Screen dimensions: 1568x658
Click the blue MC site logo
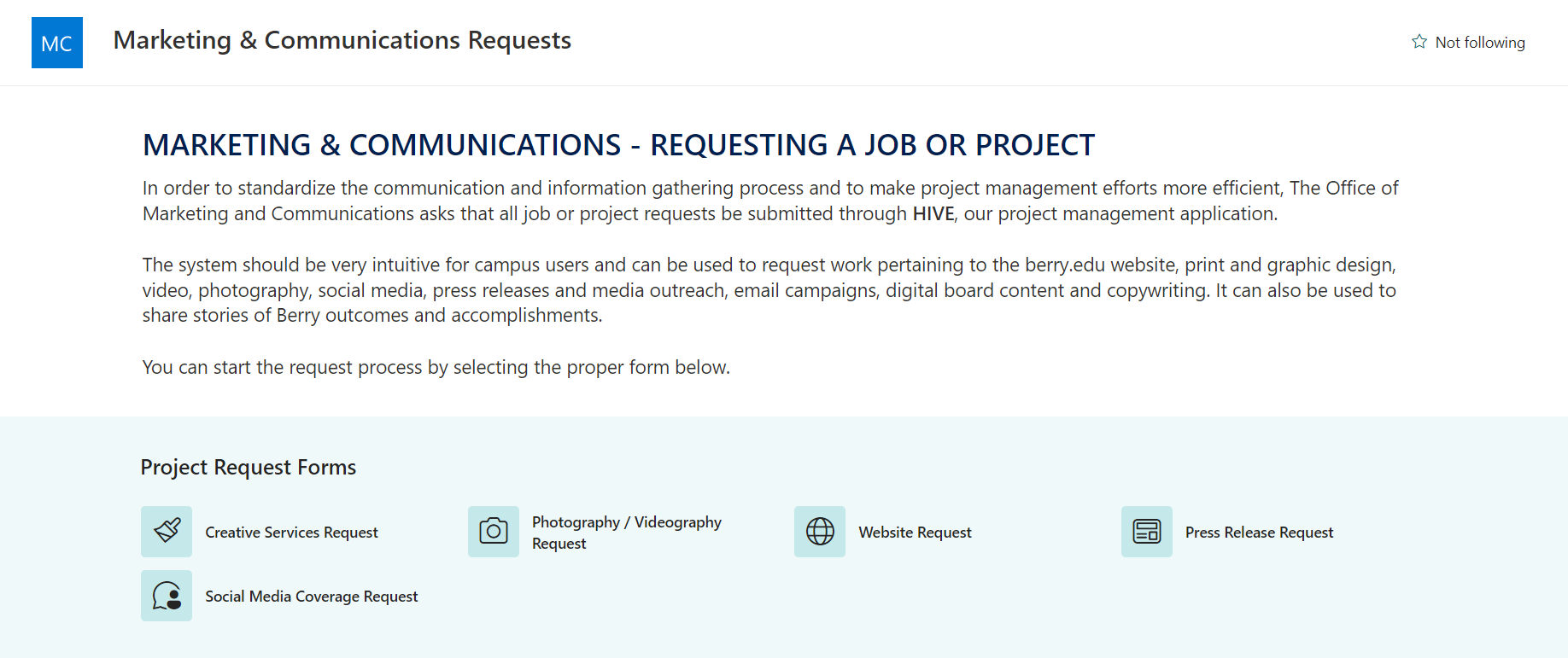click(x=57, y=43)
